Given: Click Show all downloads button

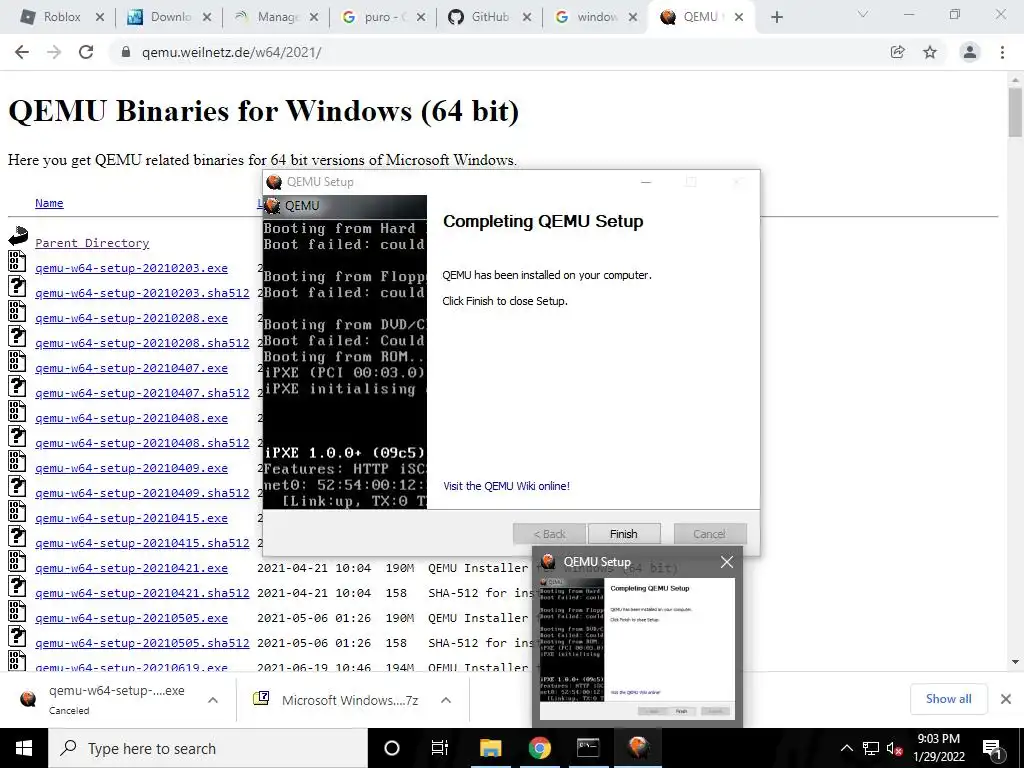Looking at the screenshot, I should click(x=948, y=699).
